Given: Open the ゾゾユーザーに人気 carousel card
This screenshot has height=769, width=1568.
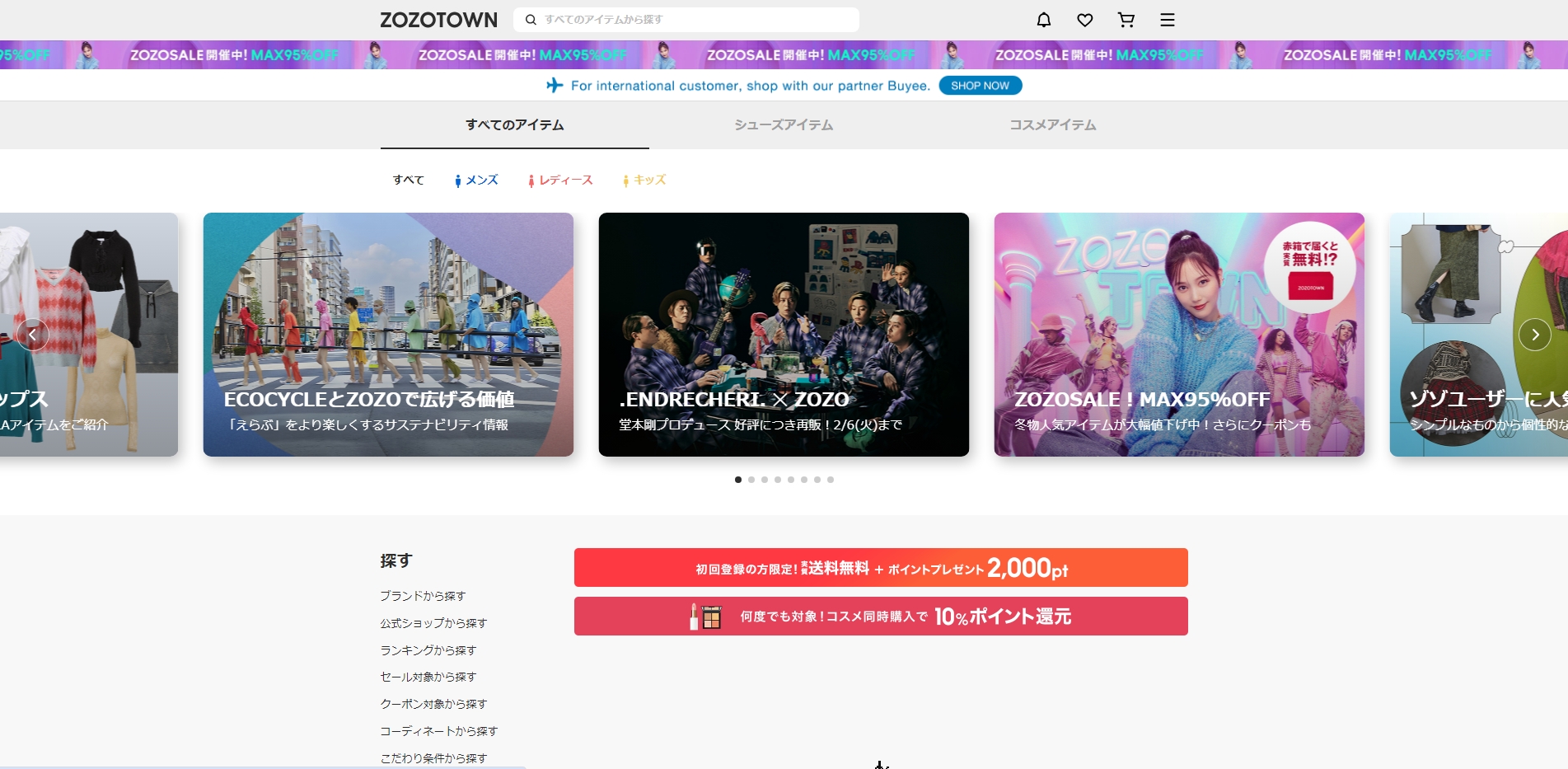Looking at the screenshot, I should point(1479,335).
